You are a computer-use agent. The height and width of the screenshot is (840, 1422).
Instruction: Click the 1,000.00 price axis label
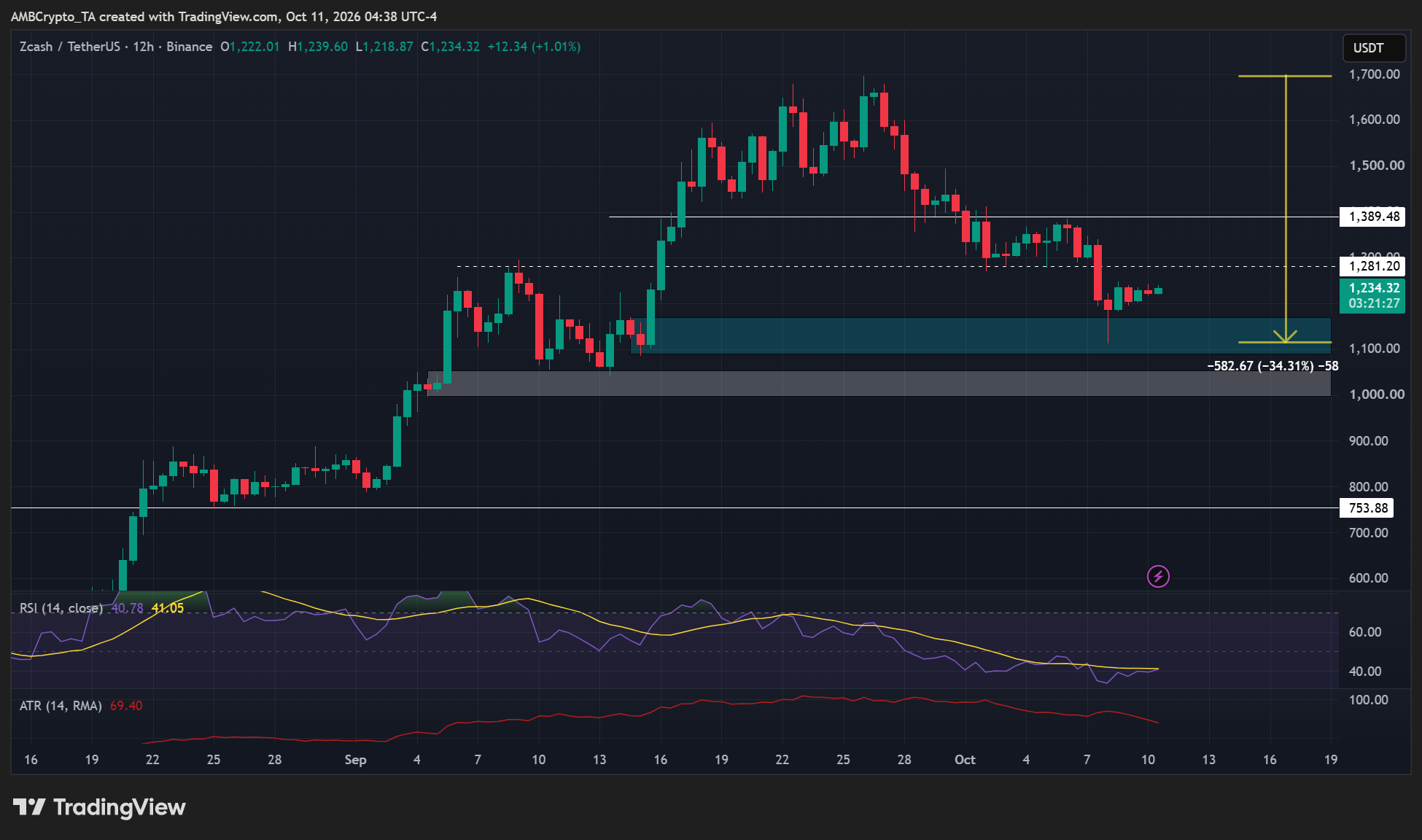[x=1377, y=394]
